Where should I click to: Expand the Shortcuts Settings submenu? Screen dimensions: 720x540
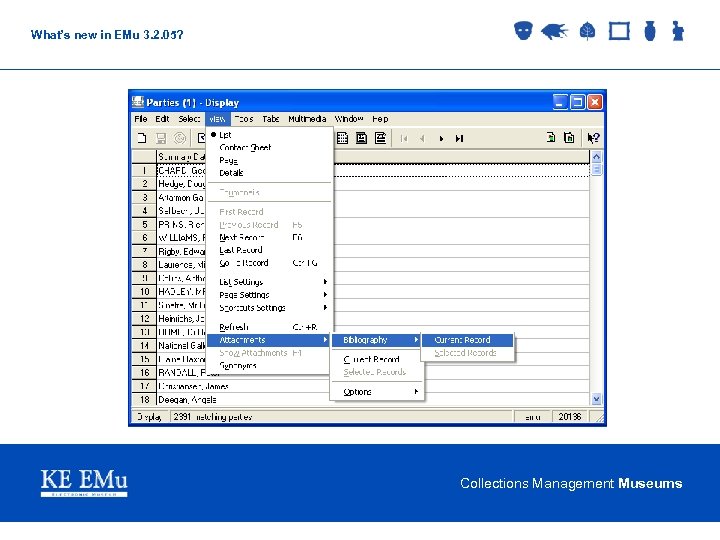[x=270, y=308]
